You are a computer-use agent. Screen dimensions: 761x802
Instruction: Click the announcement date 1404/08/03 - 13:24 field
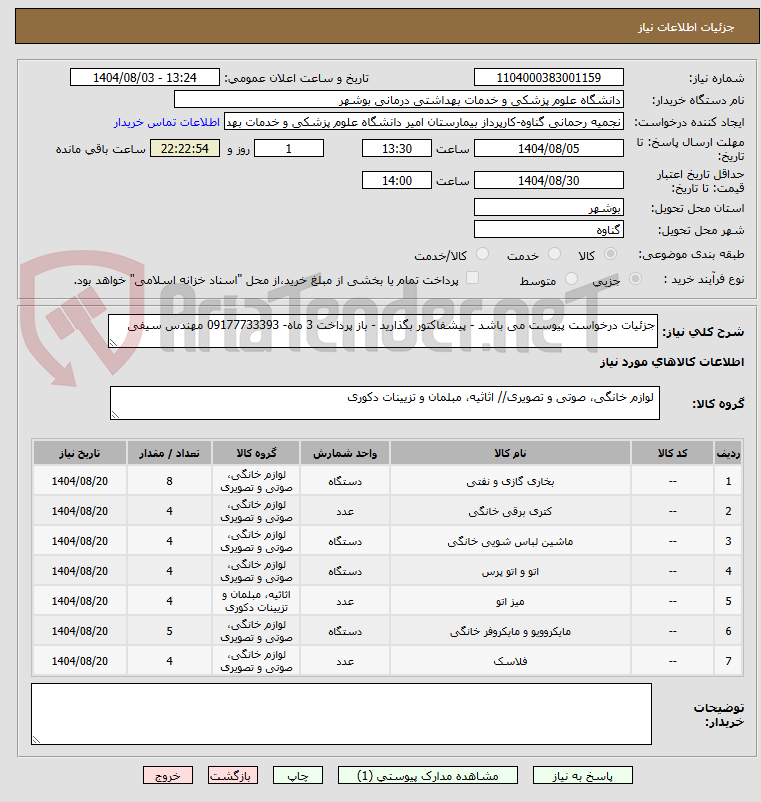145,78
